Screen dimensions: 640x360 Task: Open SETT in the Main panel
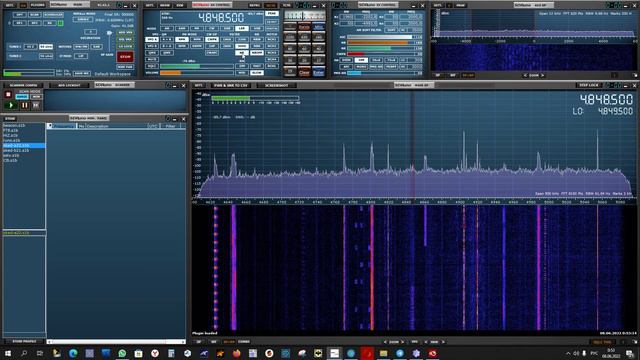9,5
